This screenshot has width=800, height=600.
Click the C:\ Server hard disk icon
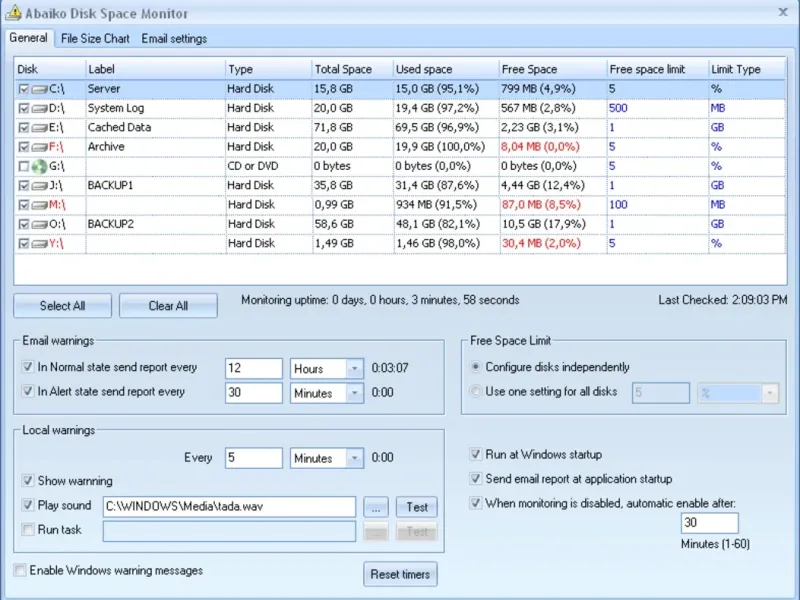[x=40, y=89]
